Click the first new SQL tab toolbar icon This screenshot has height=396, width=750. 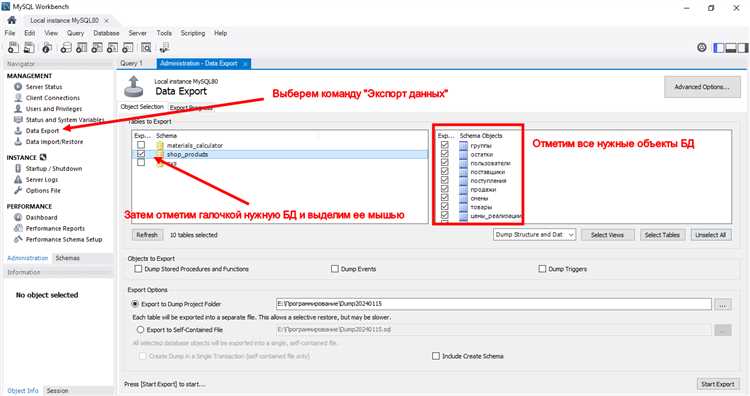point(13,47)
